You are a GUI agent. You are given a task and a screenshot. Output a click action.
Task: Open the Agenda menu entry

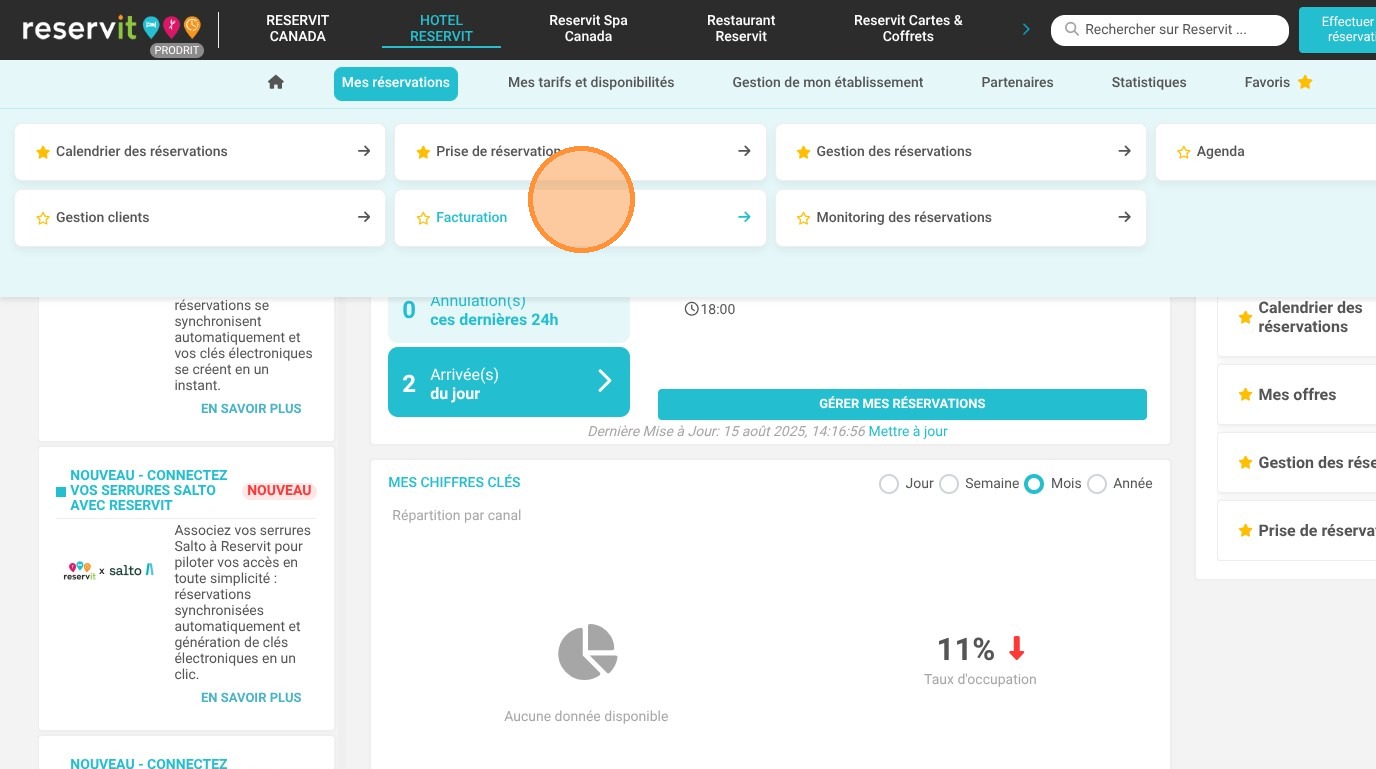[1266, 152]
